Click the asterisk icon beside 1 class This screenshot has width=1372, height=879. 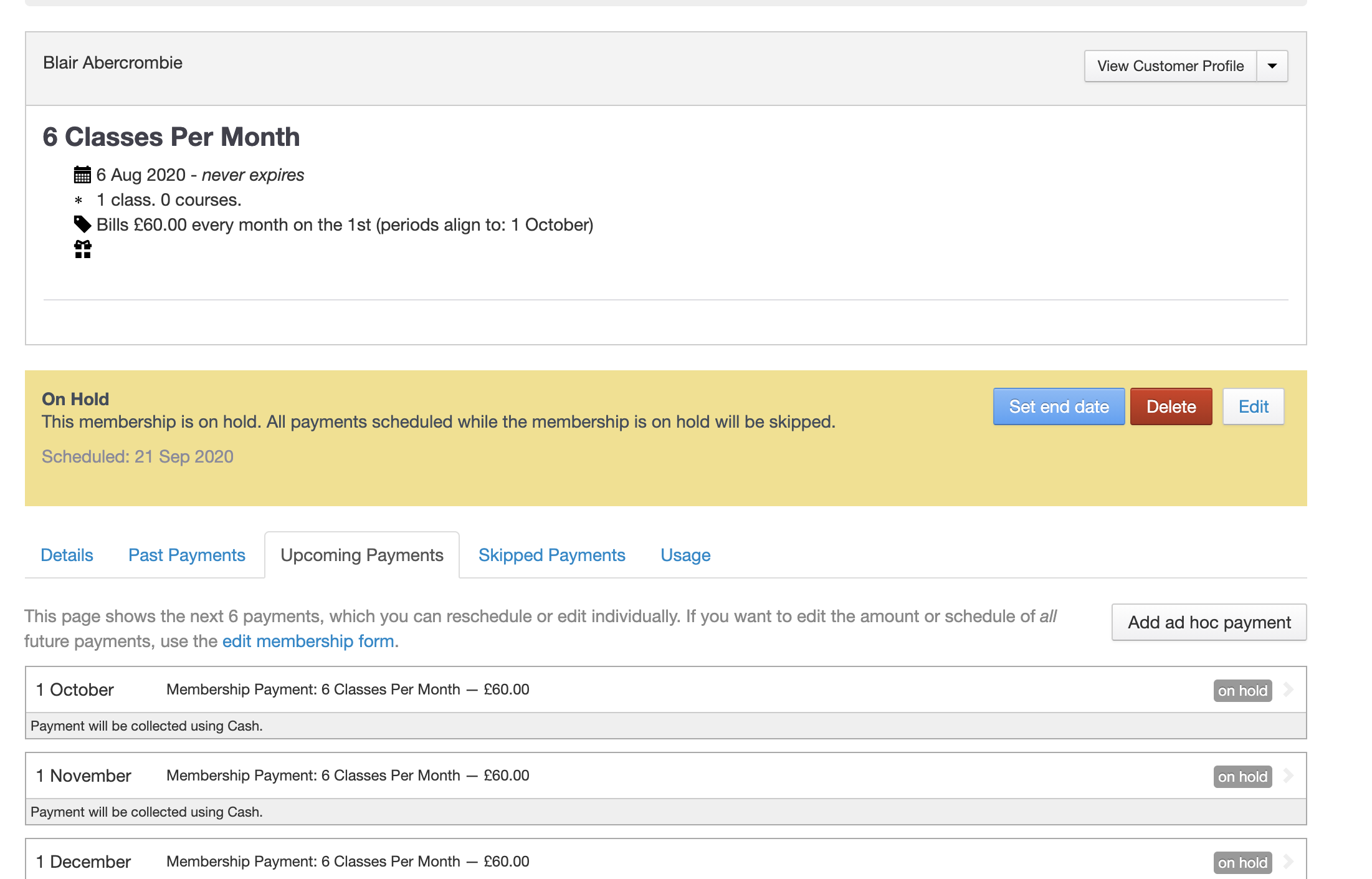coord(79,200)
